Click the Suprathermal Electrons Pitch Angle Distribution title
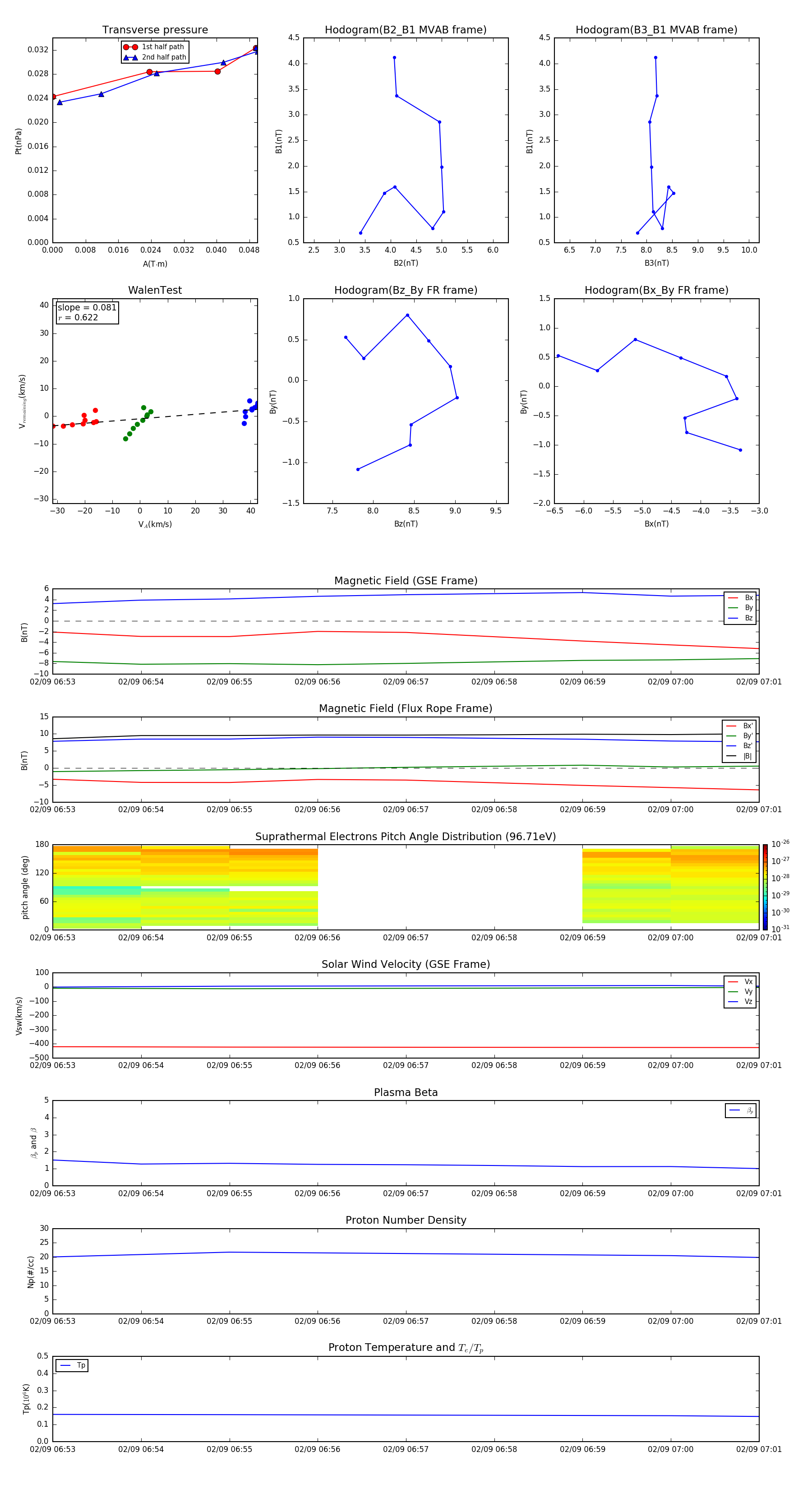This screenshot has width=812, height=1489. (406, 837)
